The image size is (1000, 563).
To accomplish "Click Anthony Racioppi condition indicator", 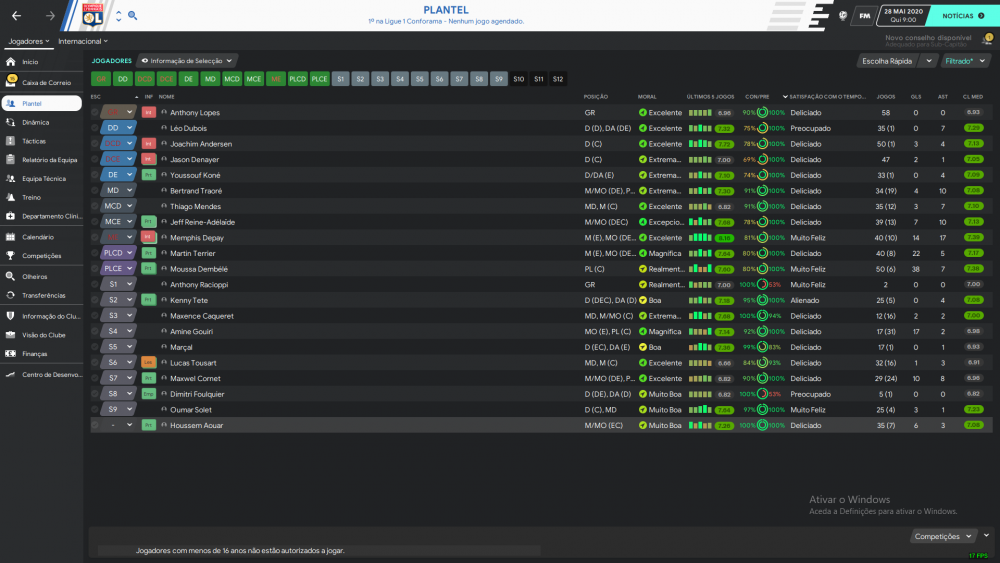I will point(762,284).
